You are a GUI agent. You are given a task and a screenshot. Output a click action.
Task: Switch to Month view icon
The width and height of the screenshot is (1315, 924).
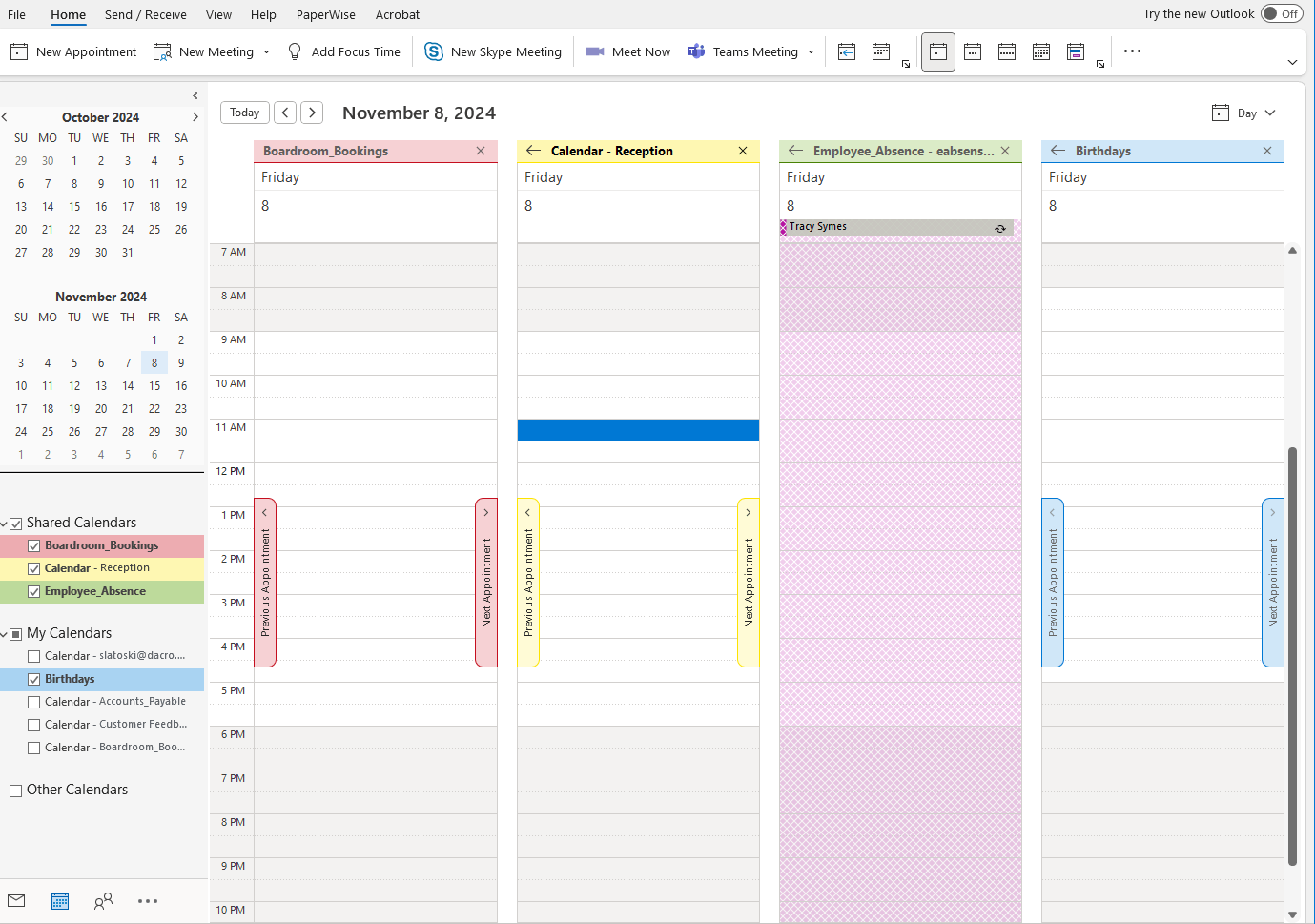1041,51
